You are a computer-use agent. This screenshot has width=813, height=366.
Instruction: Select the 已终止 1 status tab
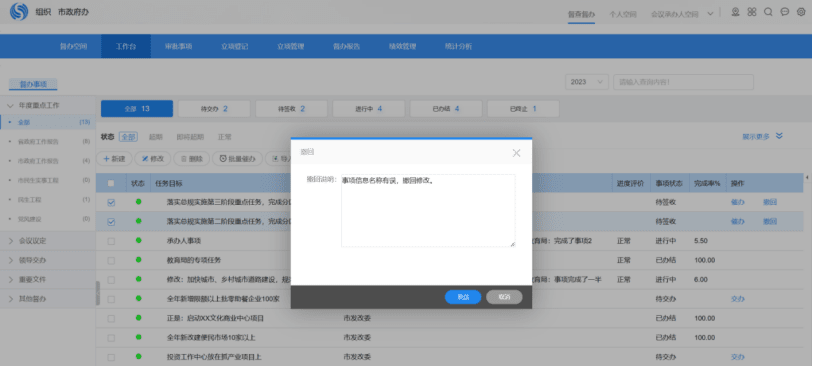[x=523, y=109]
